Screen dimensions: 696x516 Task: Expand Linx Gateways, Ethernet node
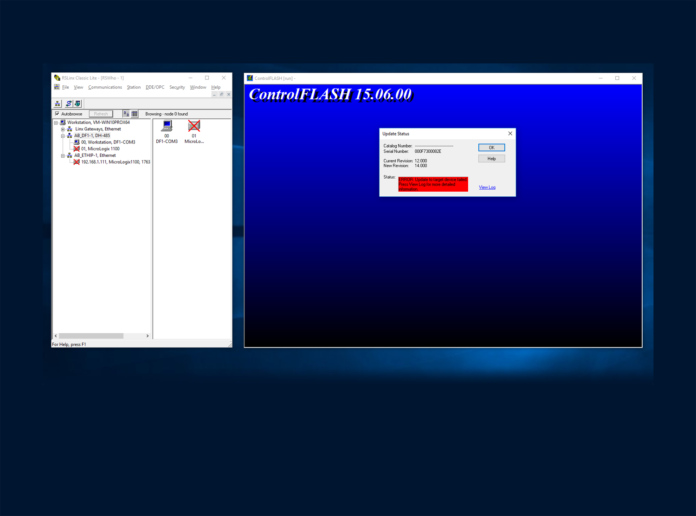click(x=61, y=129)
